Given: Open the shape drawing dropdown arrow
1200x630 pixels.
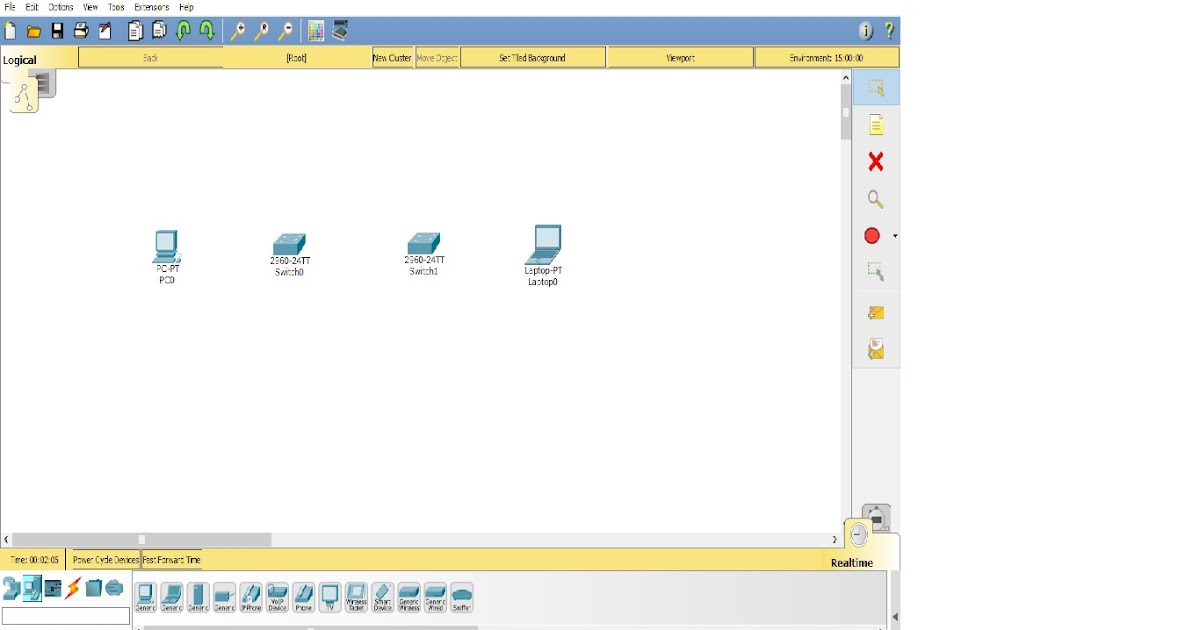Looking at the screenshot, I should coord(893,235).
